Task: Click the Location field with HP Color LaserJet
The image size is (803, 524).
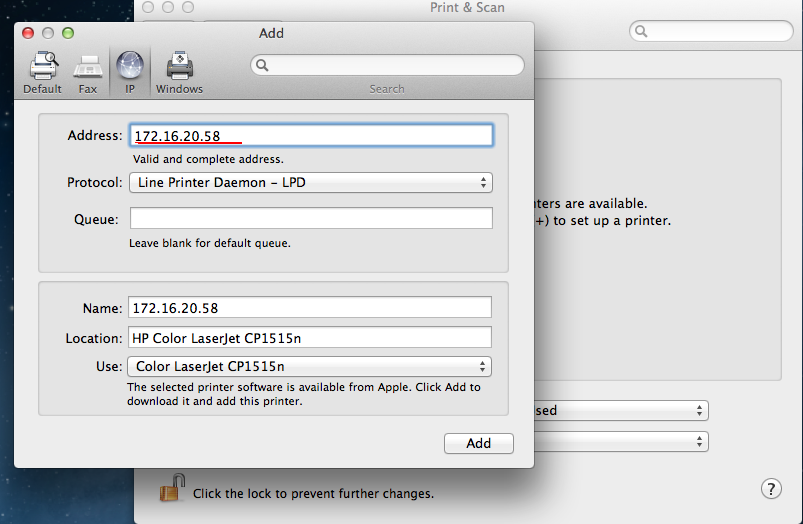Action: coord(310,338)
